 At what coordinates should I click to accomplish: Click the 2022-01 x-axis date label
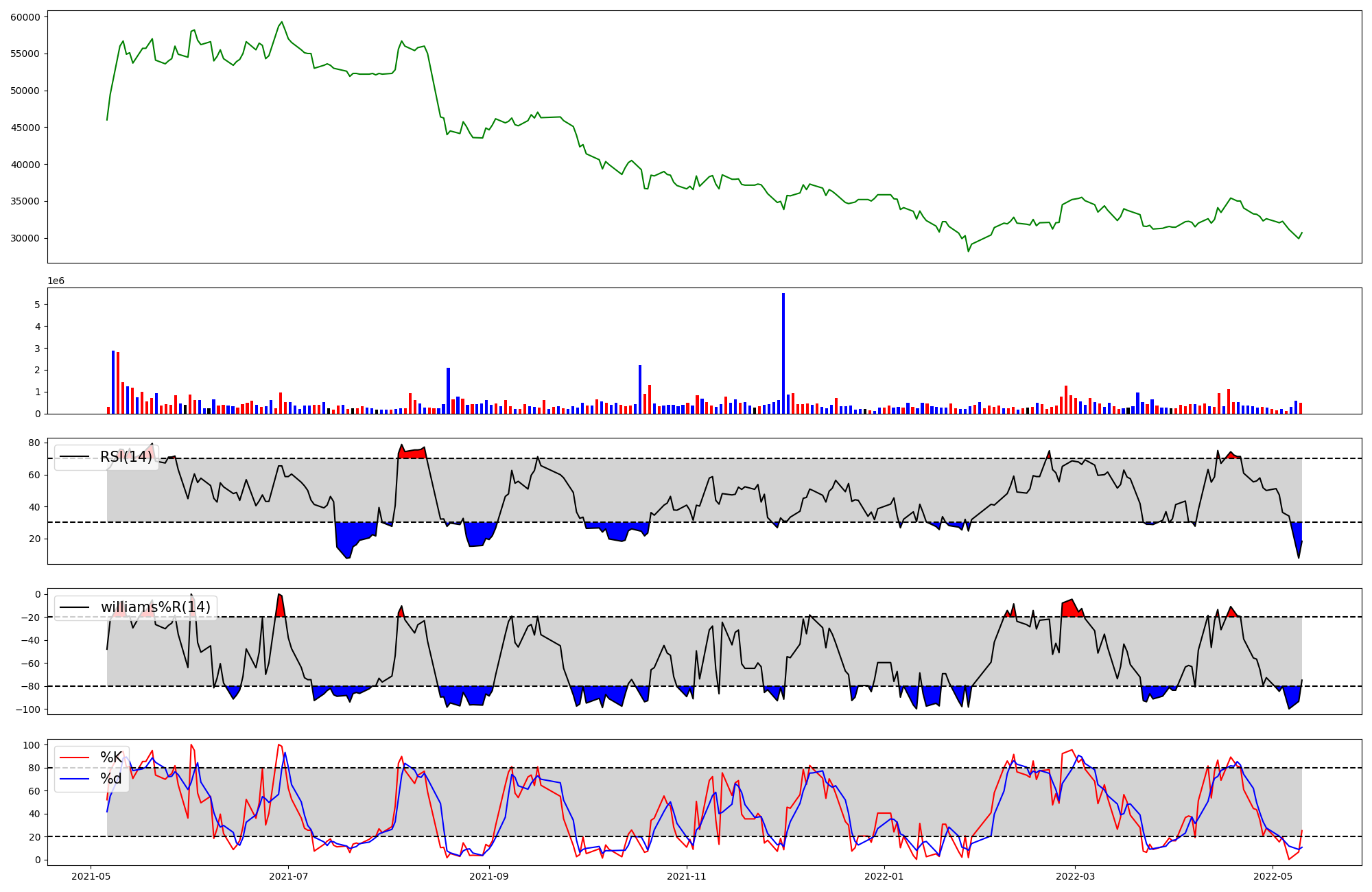click(x=884, y=876)
